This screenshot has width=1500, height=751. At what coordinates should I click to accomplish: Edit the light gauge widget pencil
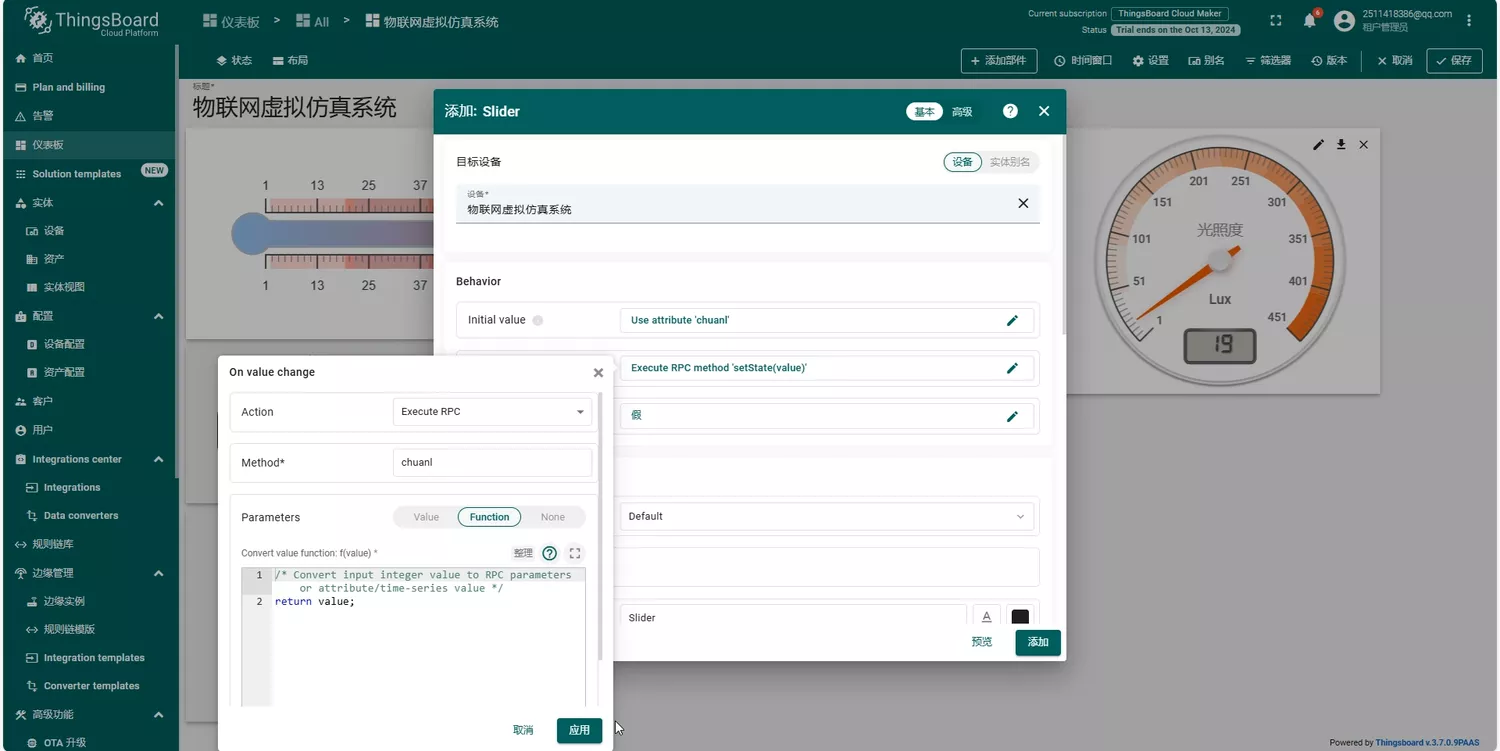point(1318,145)
